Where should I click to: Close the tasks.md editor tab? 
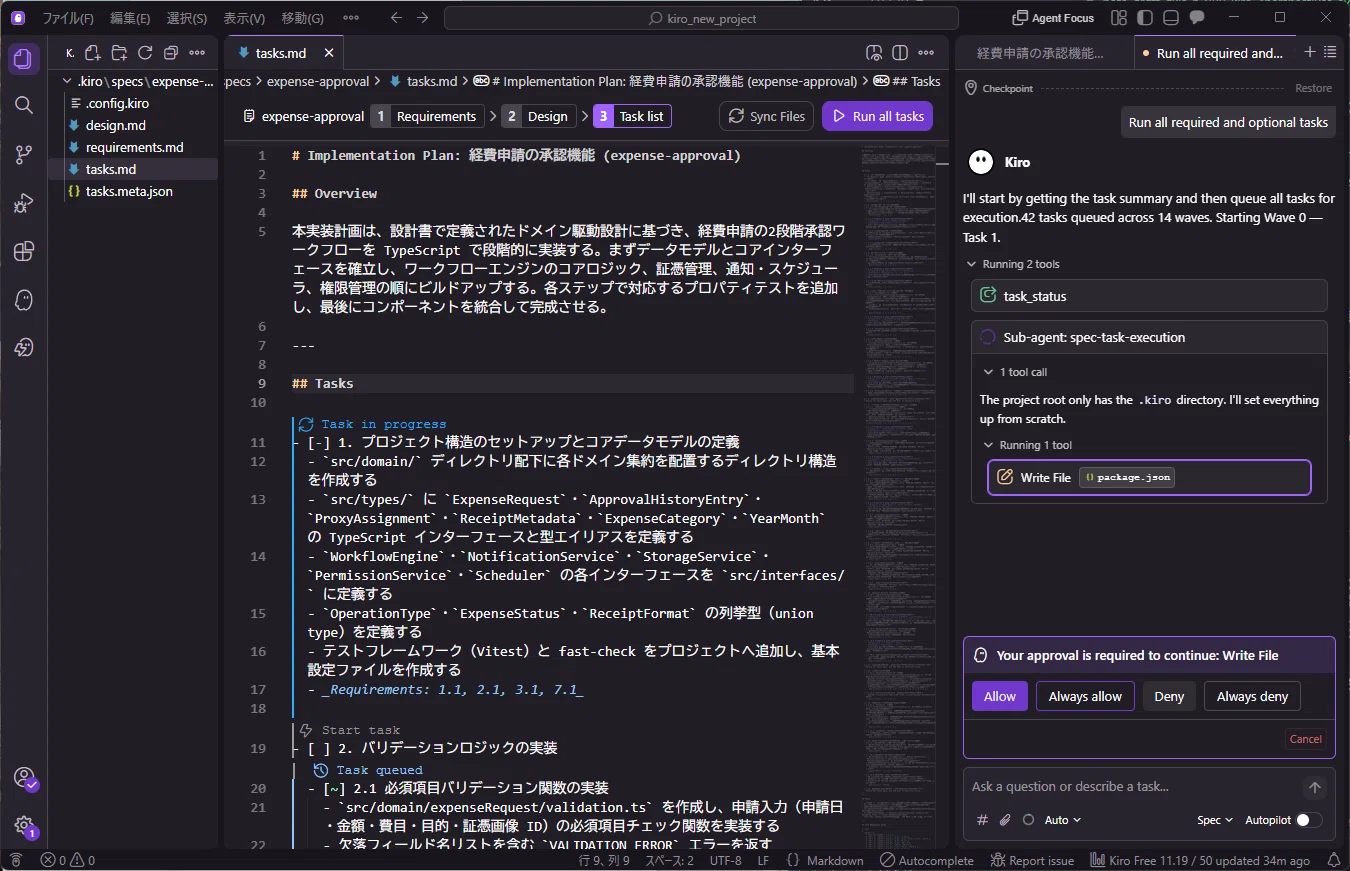click(329, 53)
